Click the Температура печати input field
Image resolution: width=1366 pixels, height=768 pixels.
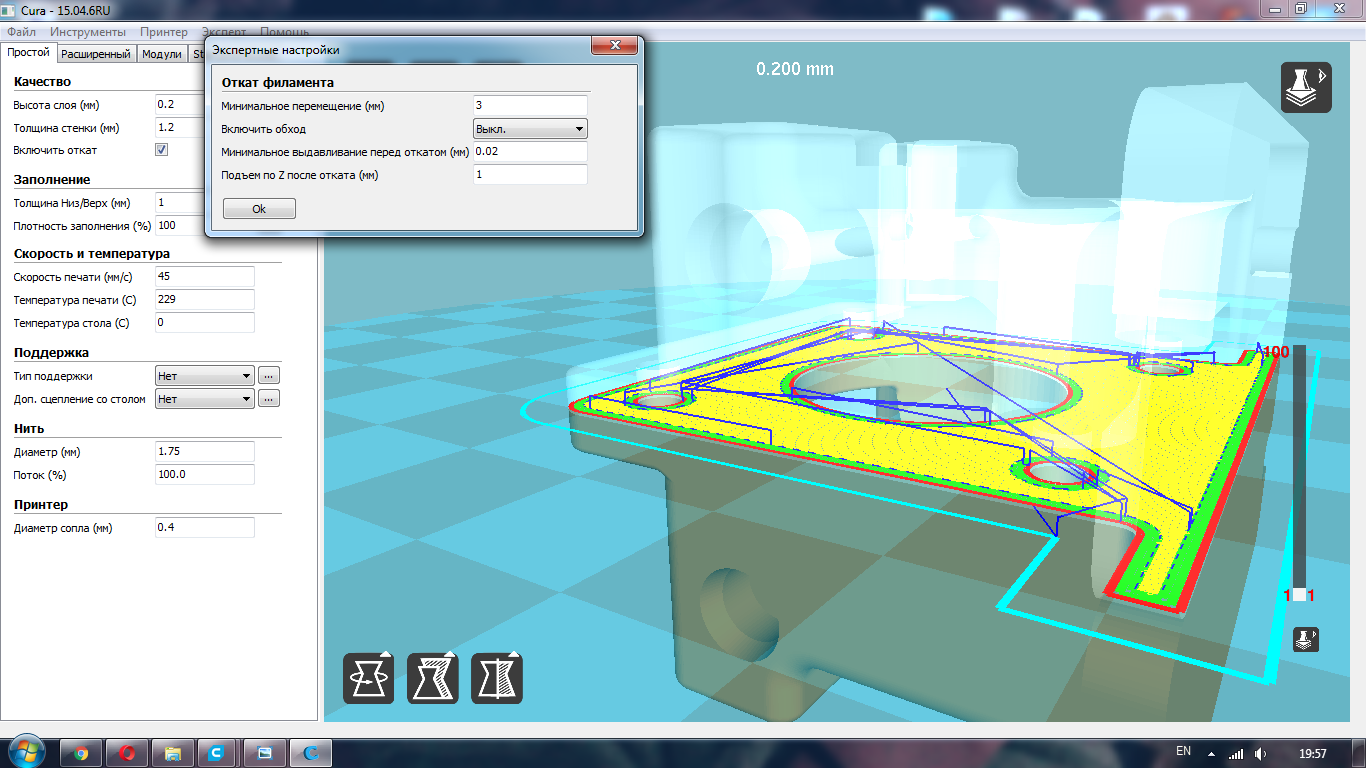coord(205,300)
